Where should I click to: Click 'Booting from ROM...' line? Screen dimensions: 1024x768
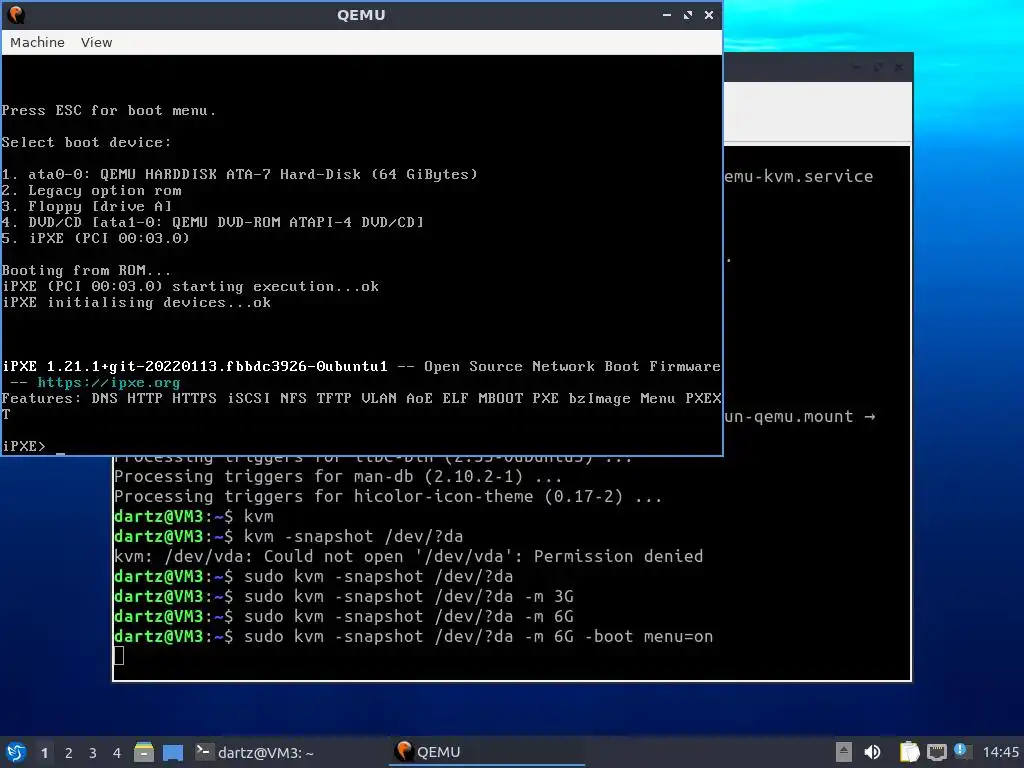86,270
